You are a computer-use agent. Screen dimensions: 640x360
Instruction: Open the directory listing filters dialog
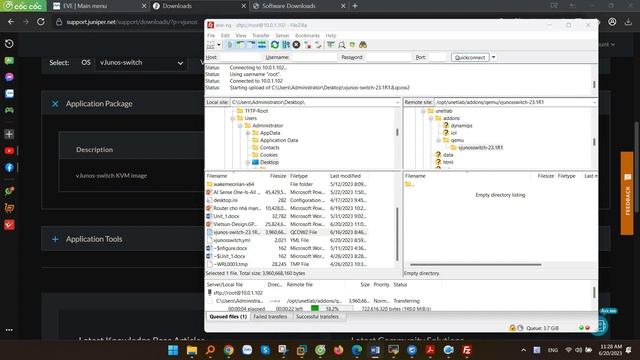coord(331,45)
